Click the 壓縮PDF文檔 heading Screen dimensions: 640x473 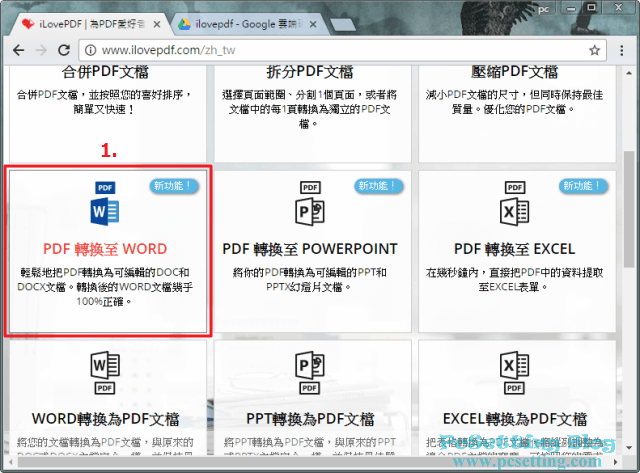(514, 72)
